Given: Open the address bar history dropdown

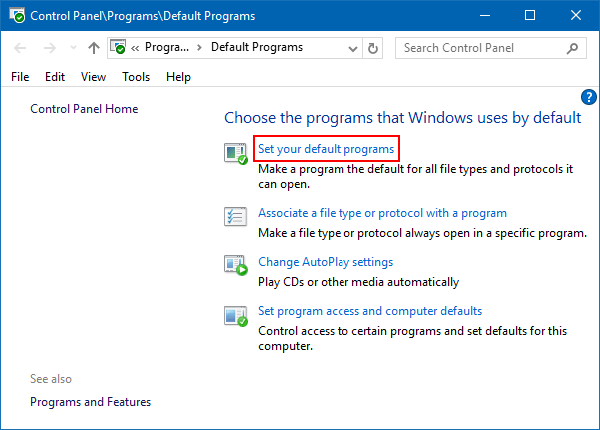Looking at the screenshot, I should (353, 49).
